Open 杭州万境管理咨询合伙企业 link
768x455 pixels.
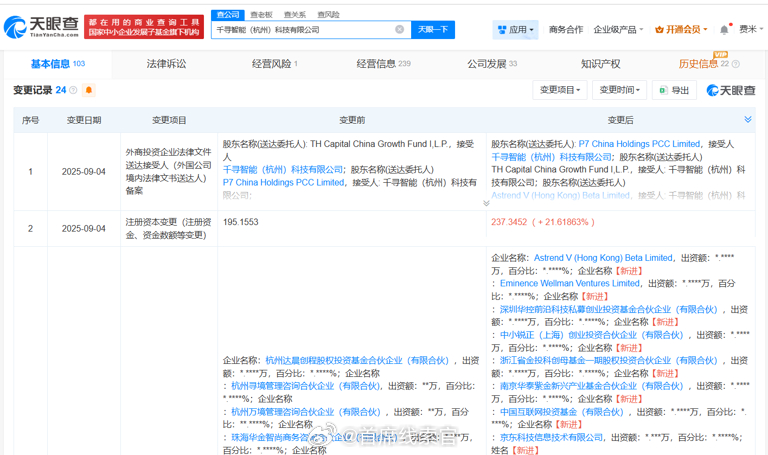tap(306, 412)
